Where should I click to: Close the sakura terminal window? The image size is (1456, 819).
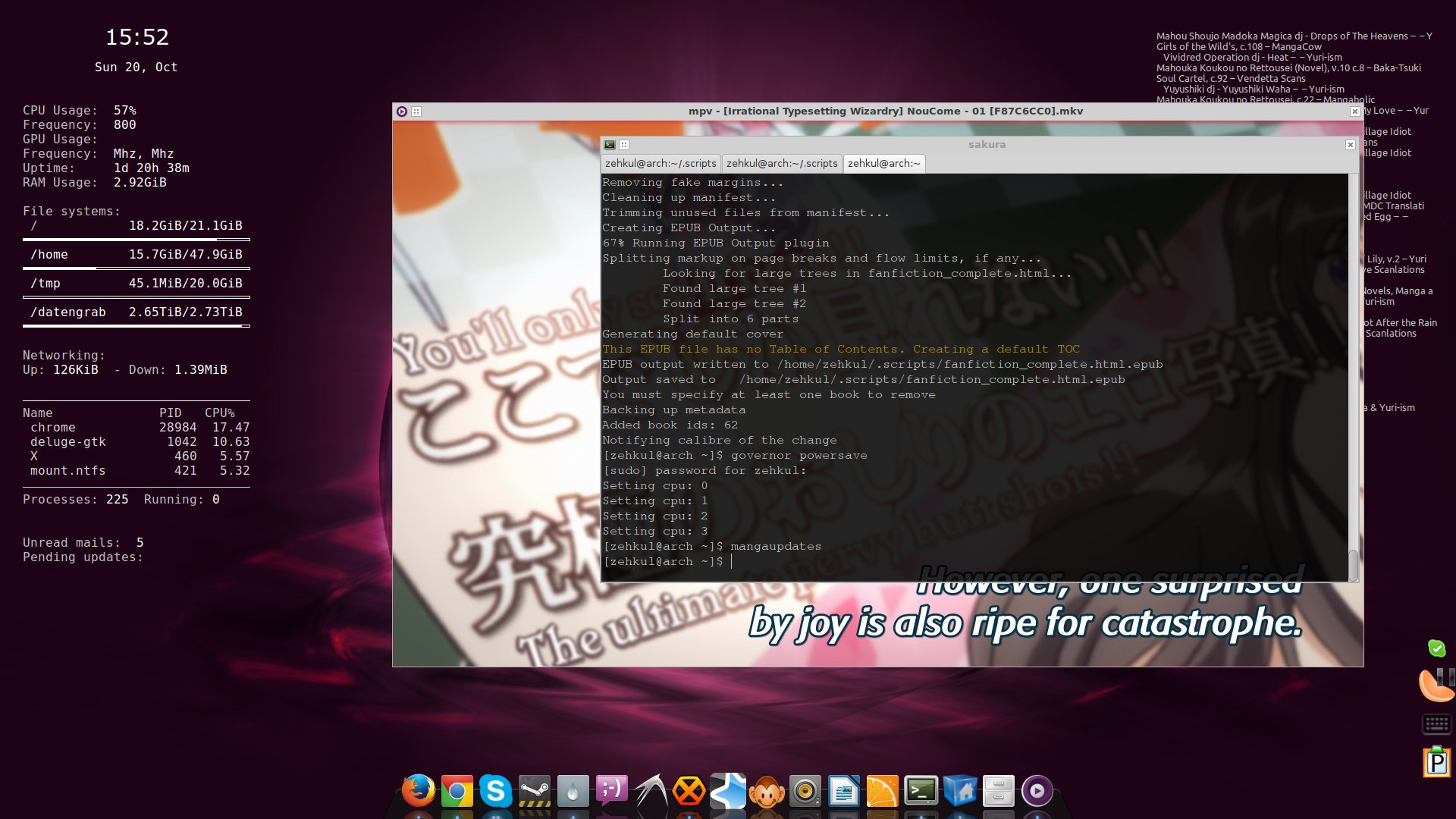(x=1350, y=145)
